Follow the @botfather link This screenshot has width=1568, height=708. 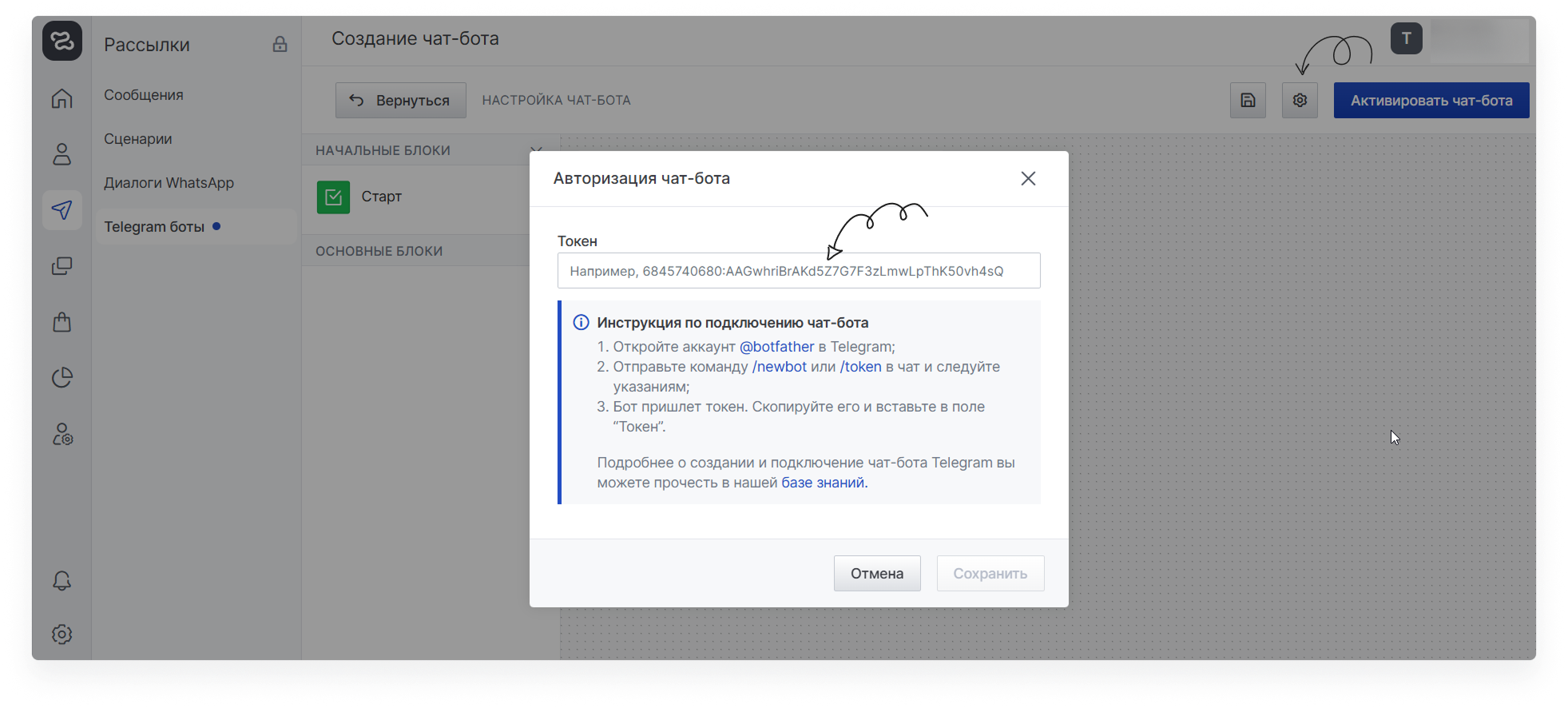coord(776,347)
